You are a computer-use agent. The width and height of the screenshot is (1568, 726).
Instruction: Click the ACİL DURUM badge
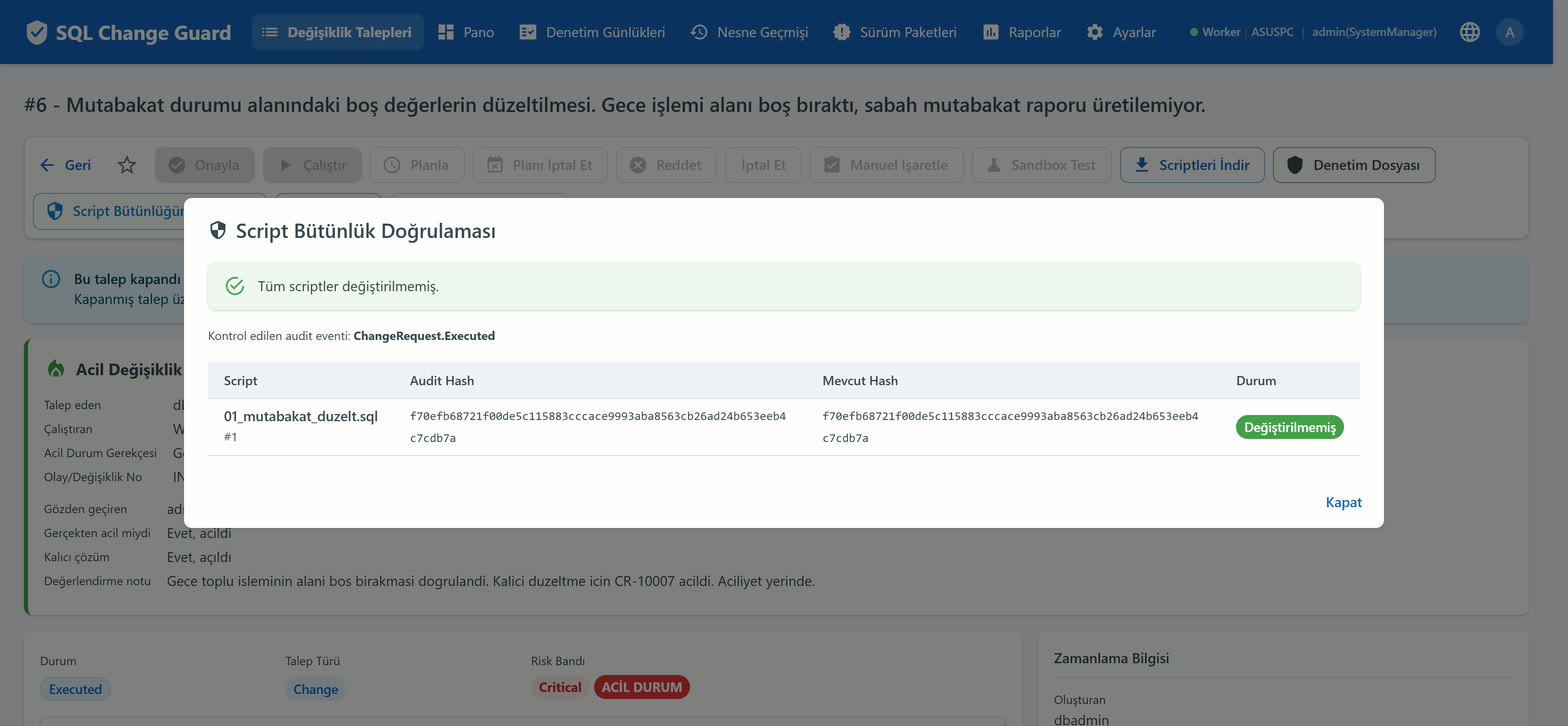tap(642, 687)
